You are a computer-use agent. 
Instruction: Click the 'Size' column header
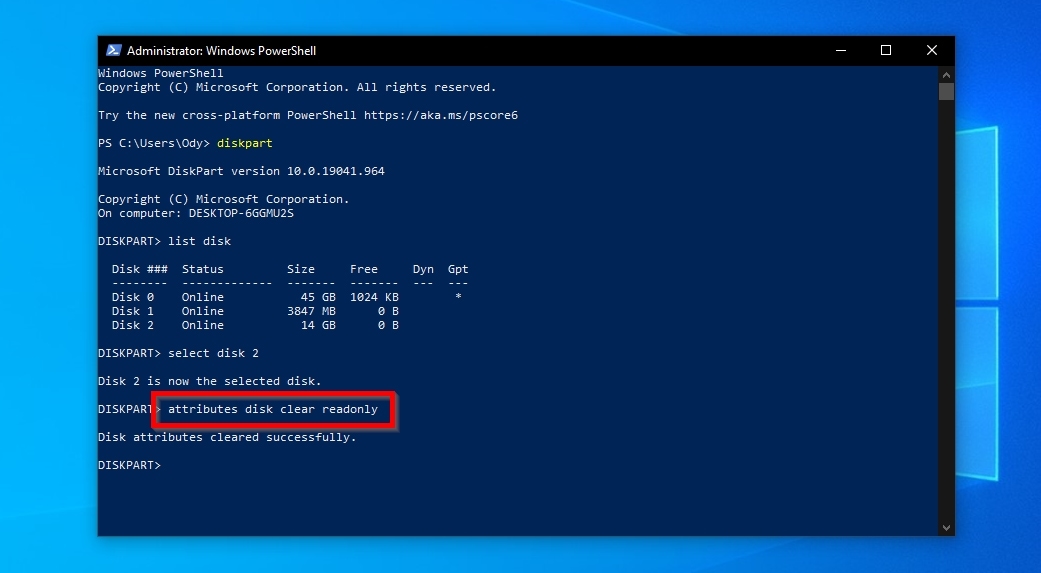301,269
